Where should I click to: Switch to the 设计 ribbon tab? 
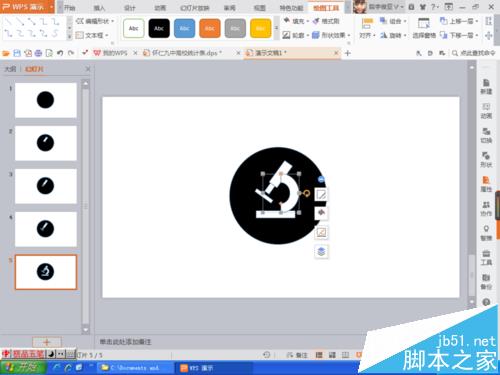click(x=130, y=7)
